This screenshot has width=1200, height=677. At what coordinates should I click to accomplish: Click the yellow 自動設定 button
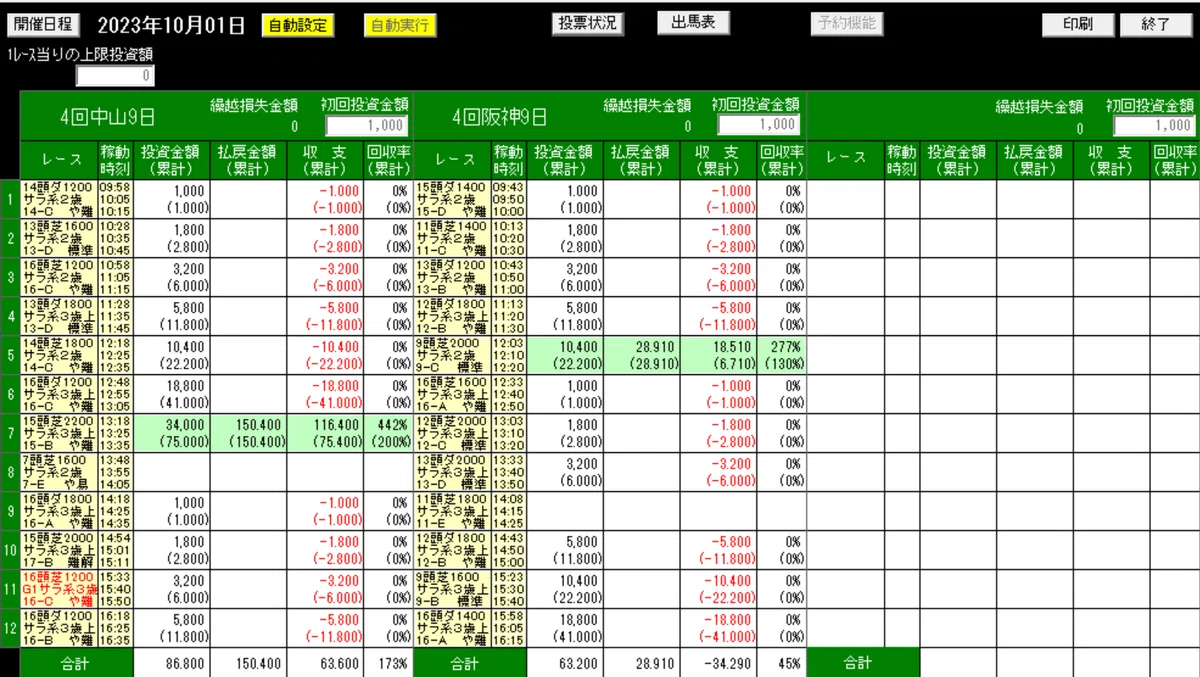[298, 26]
